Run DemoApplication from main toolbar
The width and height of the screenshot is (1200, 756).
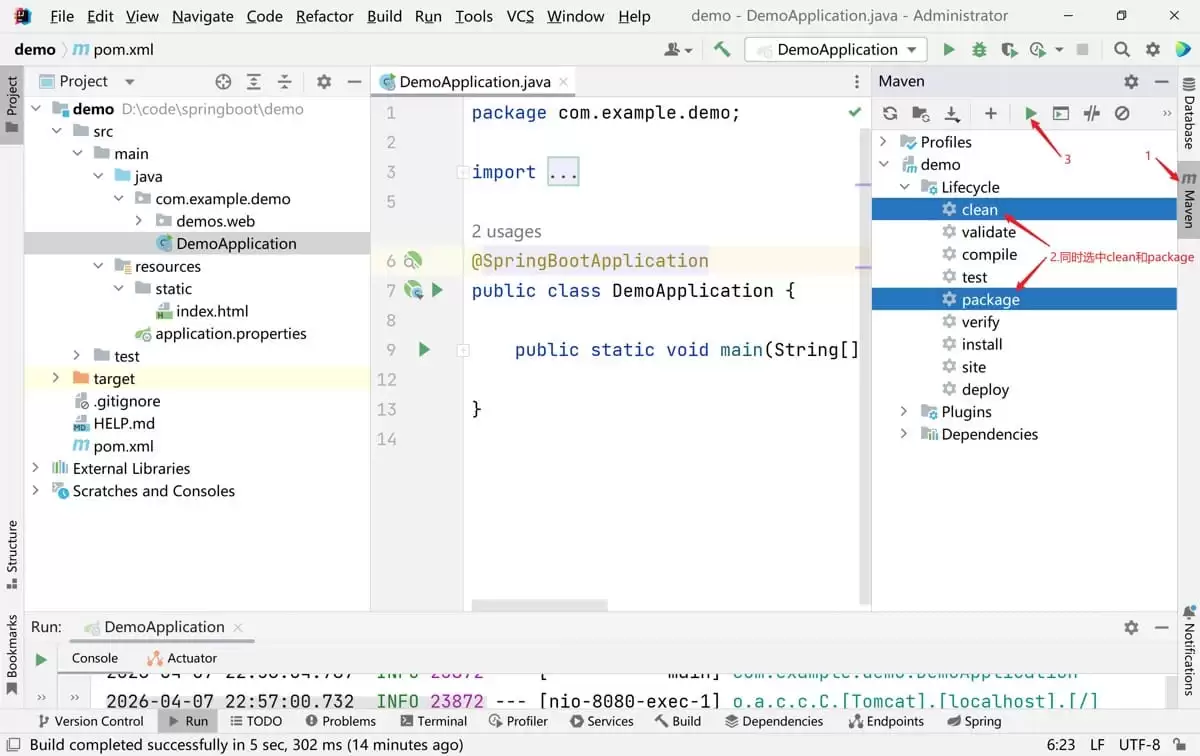[x=949, y=49]
